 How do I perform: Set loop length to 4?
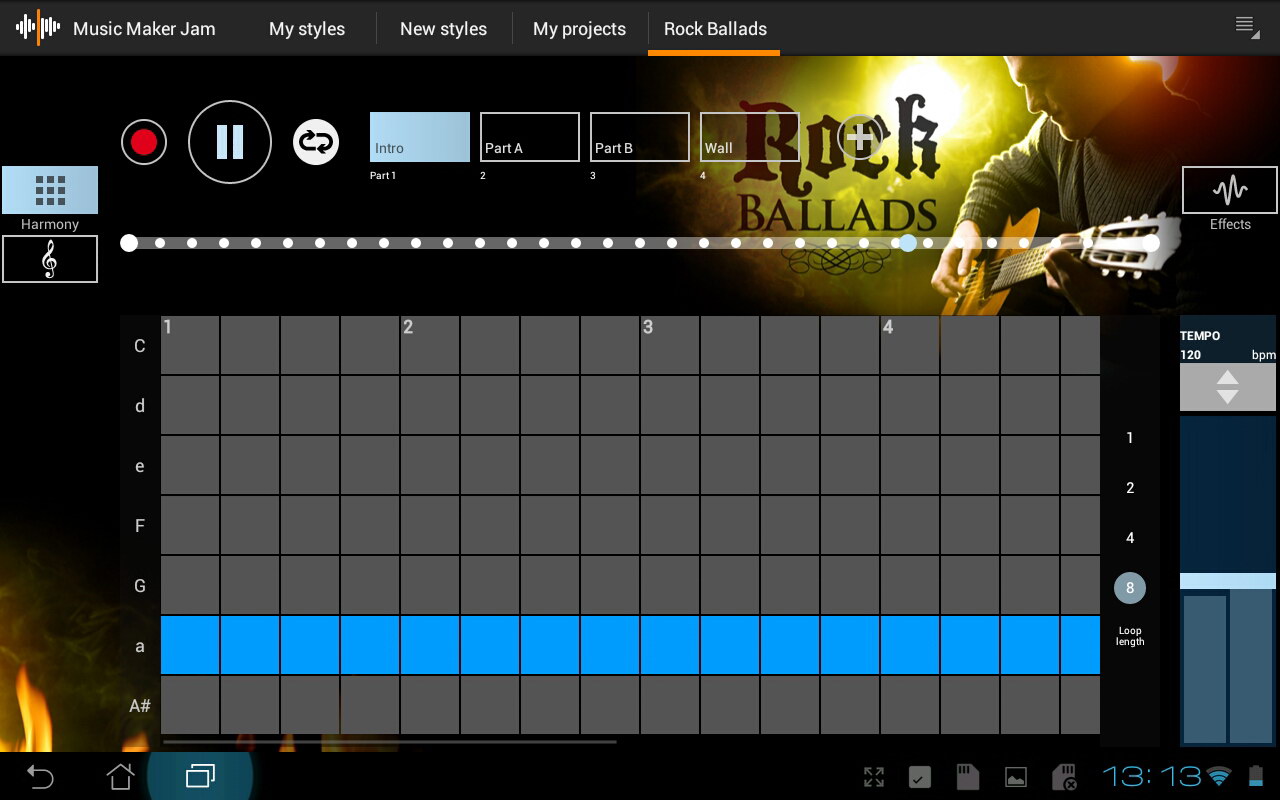tap(1130, 538)
